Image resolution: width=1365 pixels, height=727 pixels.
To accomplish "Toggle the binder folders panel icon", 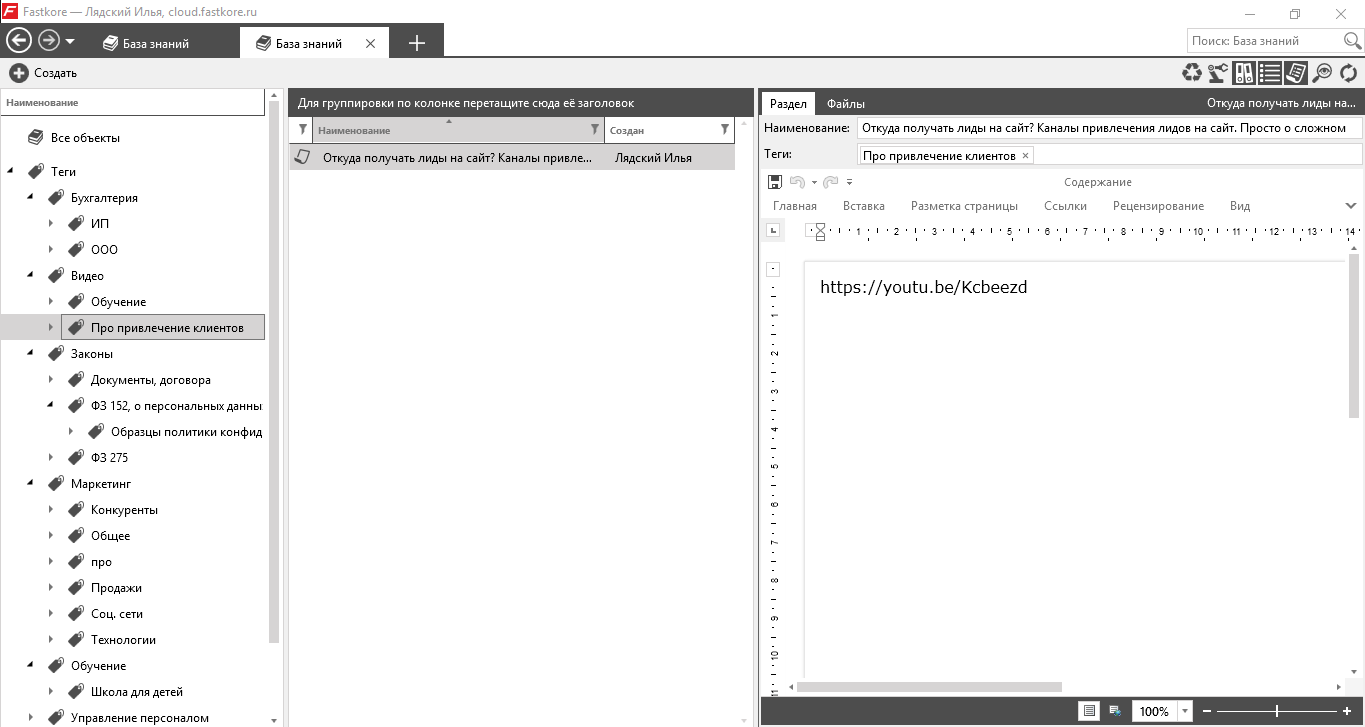I will 1244,72.
